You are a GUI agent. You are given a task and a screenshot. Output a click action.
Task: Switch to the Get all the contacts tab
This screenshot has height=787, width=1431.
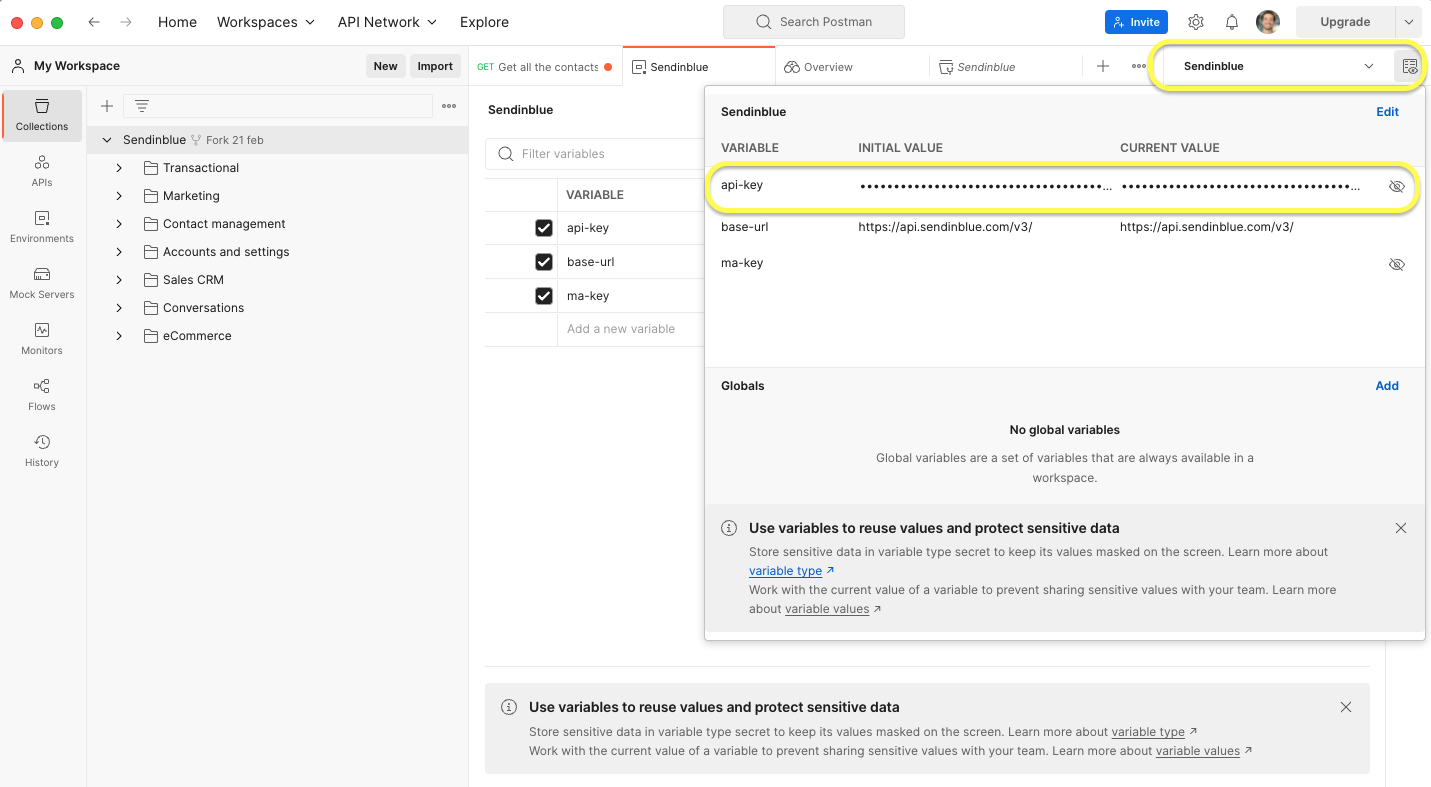546,67
